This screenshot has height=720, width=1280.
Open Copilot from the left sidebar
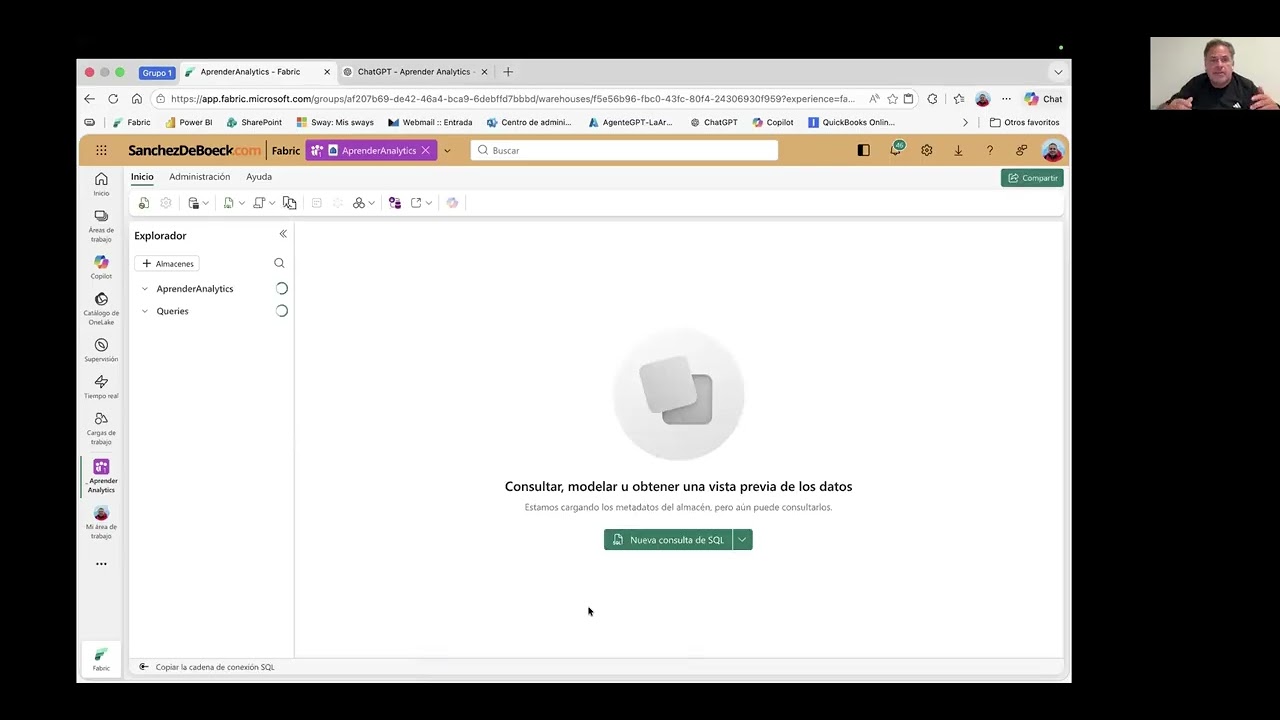click(x=101, y=267)
